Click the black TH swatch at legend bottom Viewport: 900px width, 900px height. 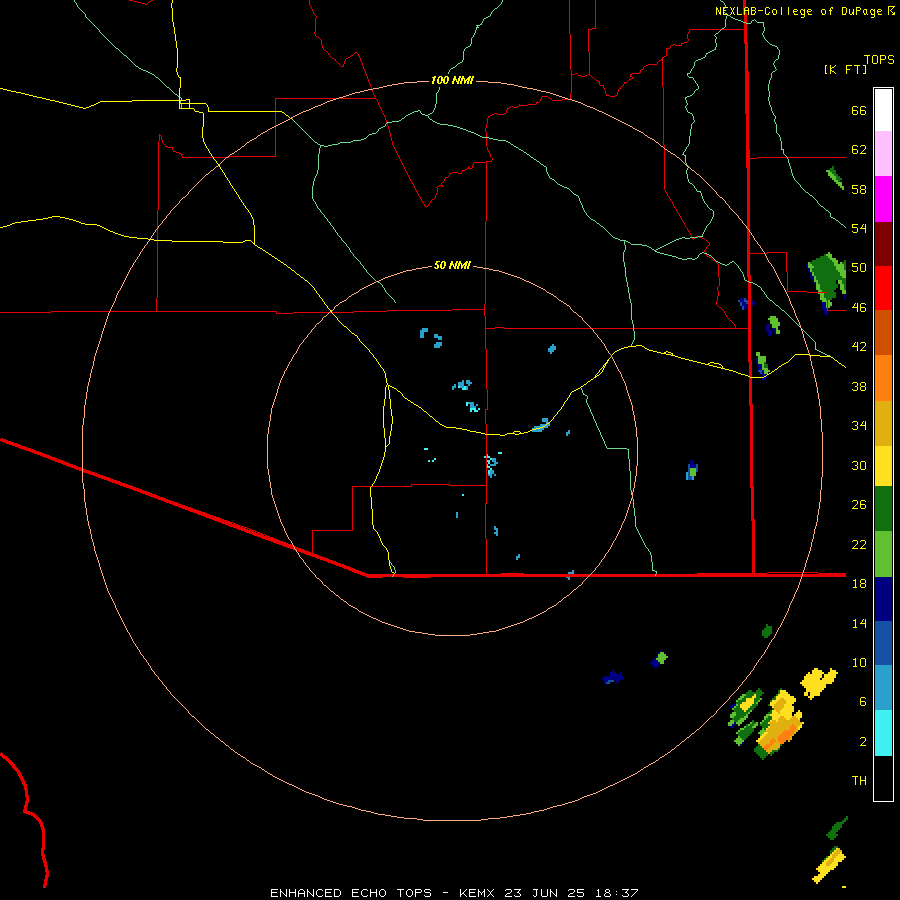coord(883,778)
